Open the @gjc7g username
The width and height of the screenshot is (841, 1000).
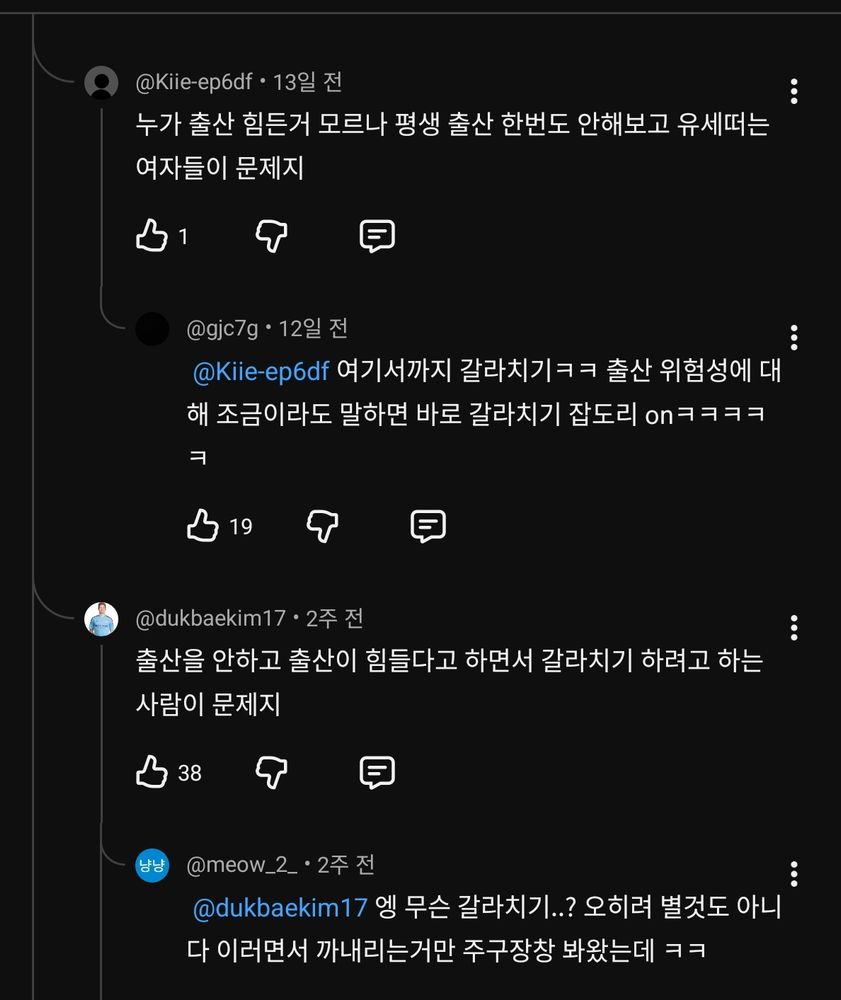click(x=222, y=328)
